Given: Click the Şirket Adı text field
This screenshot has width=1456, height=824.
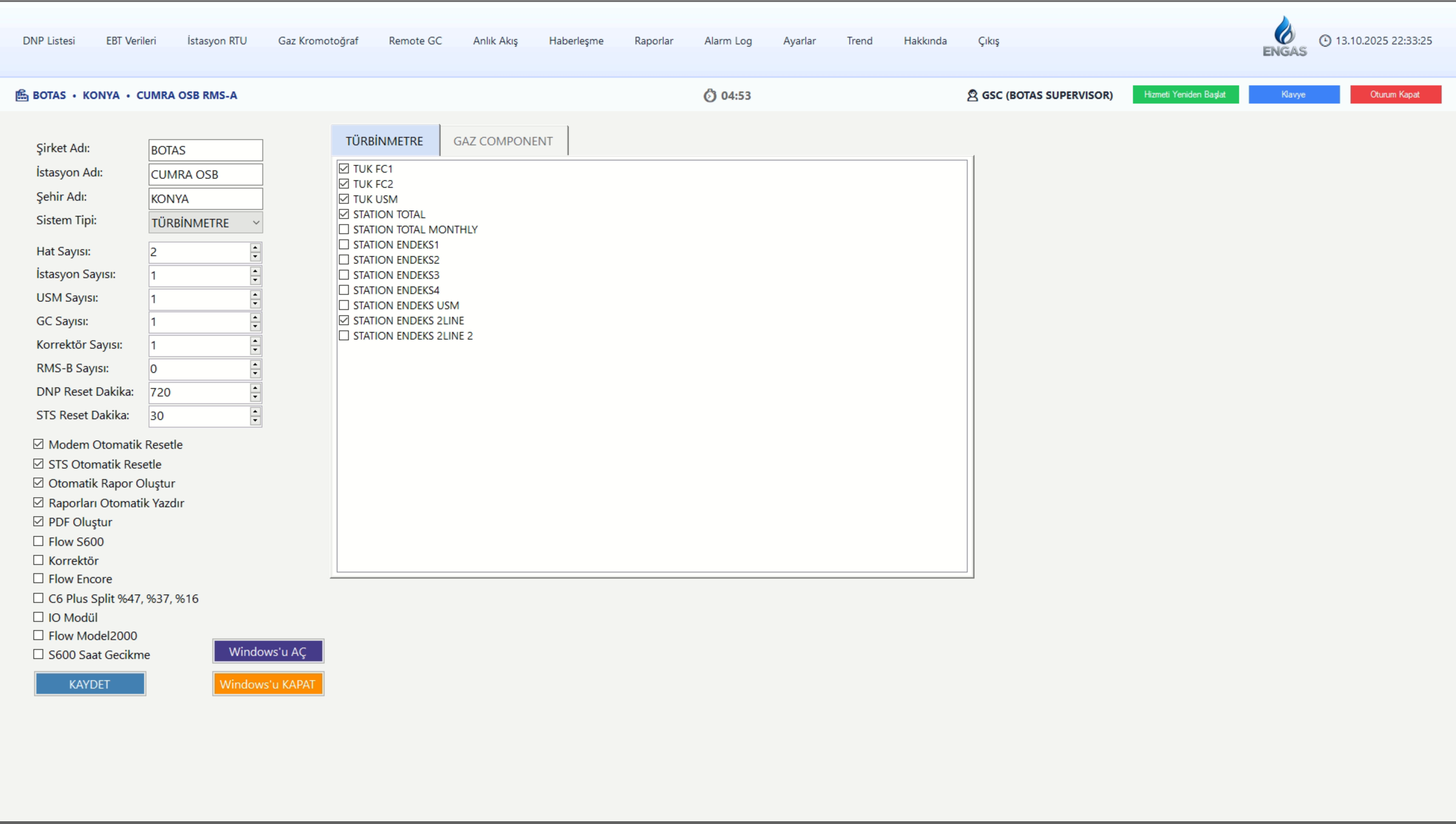Looking at the screenshot, I should [x=205, y=150].
